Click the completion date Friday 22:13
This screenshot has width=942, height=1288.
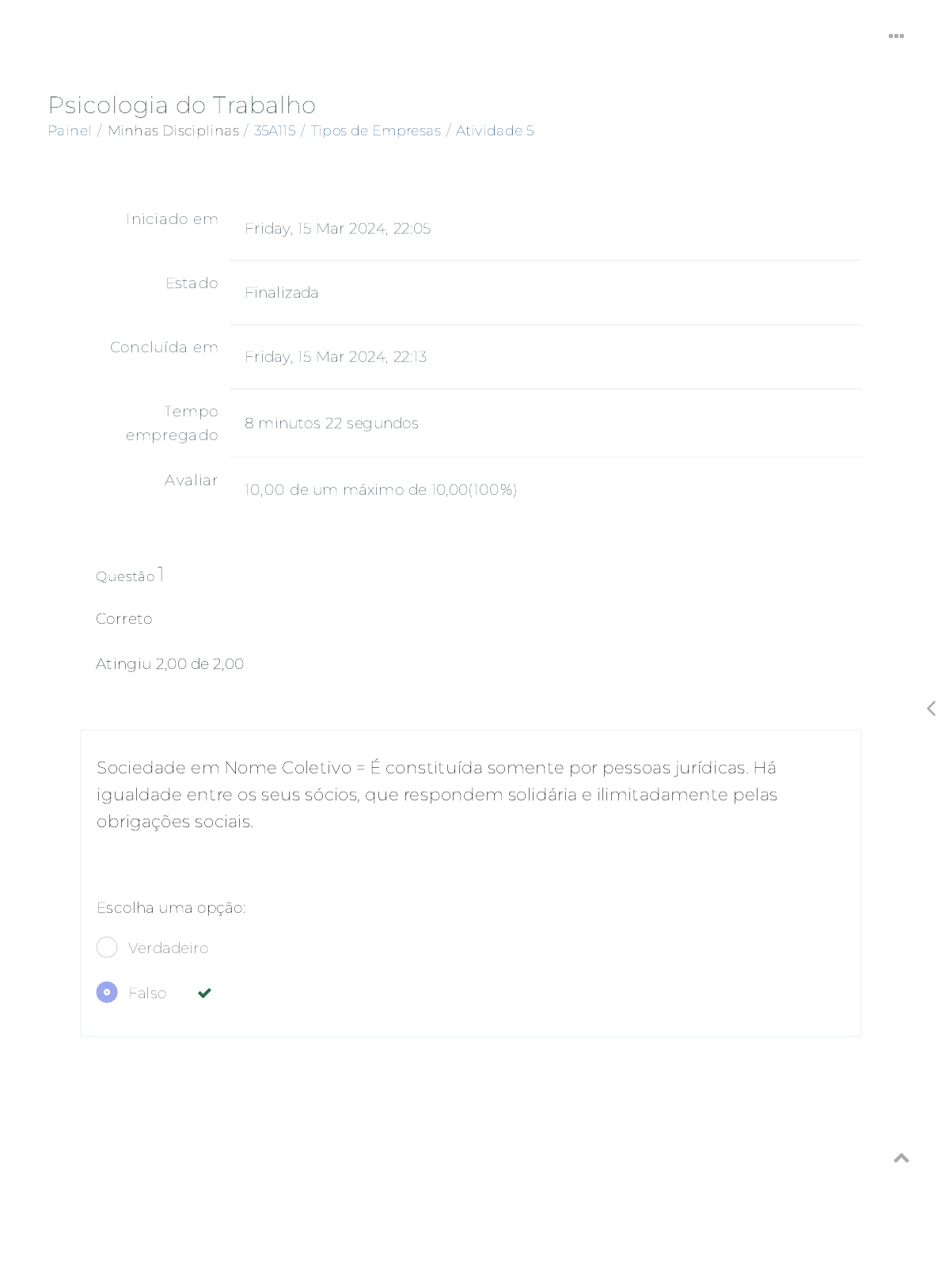tap(336, 357)
